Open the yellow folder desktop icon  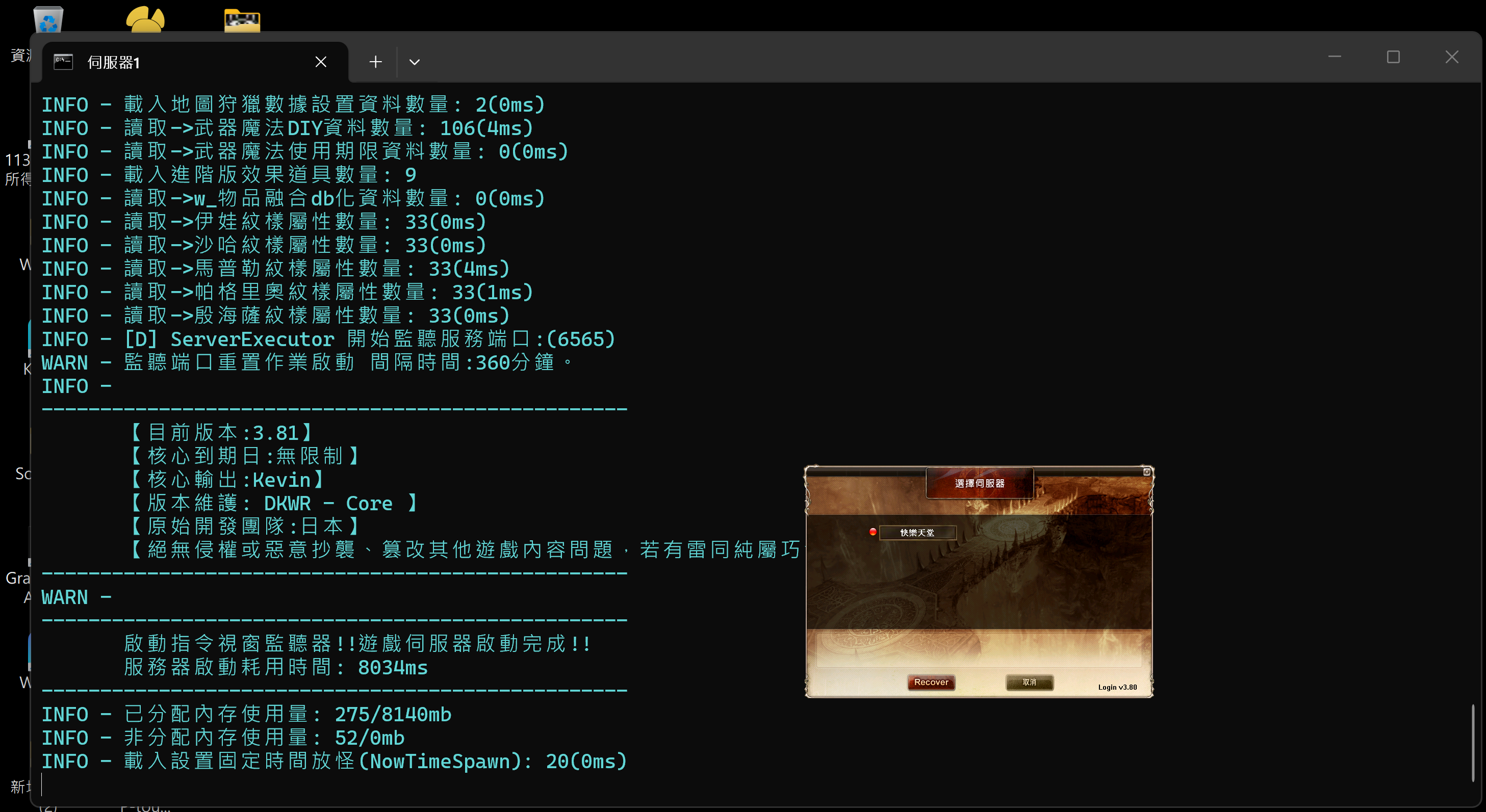(242, 21)
